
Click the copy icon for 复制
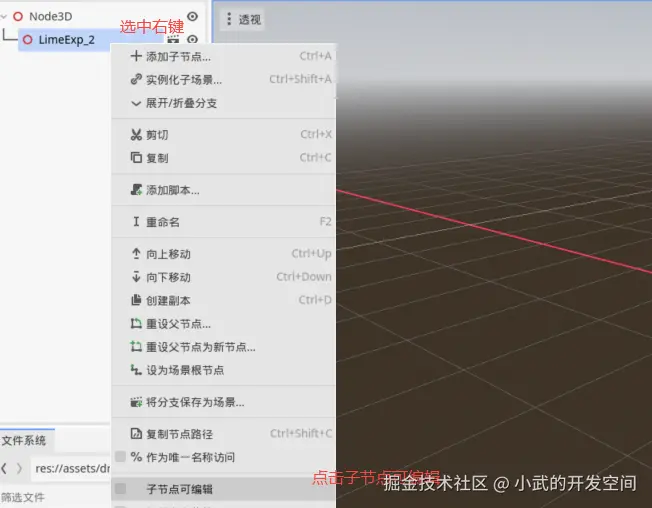click(x=136, y=158)
